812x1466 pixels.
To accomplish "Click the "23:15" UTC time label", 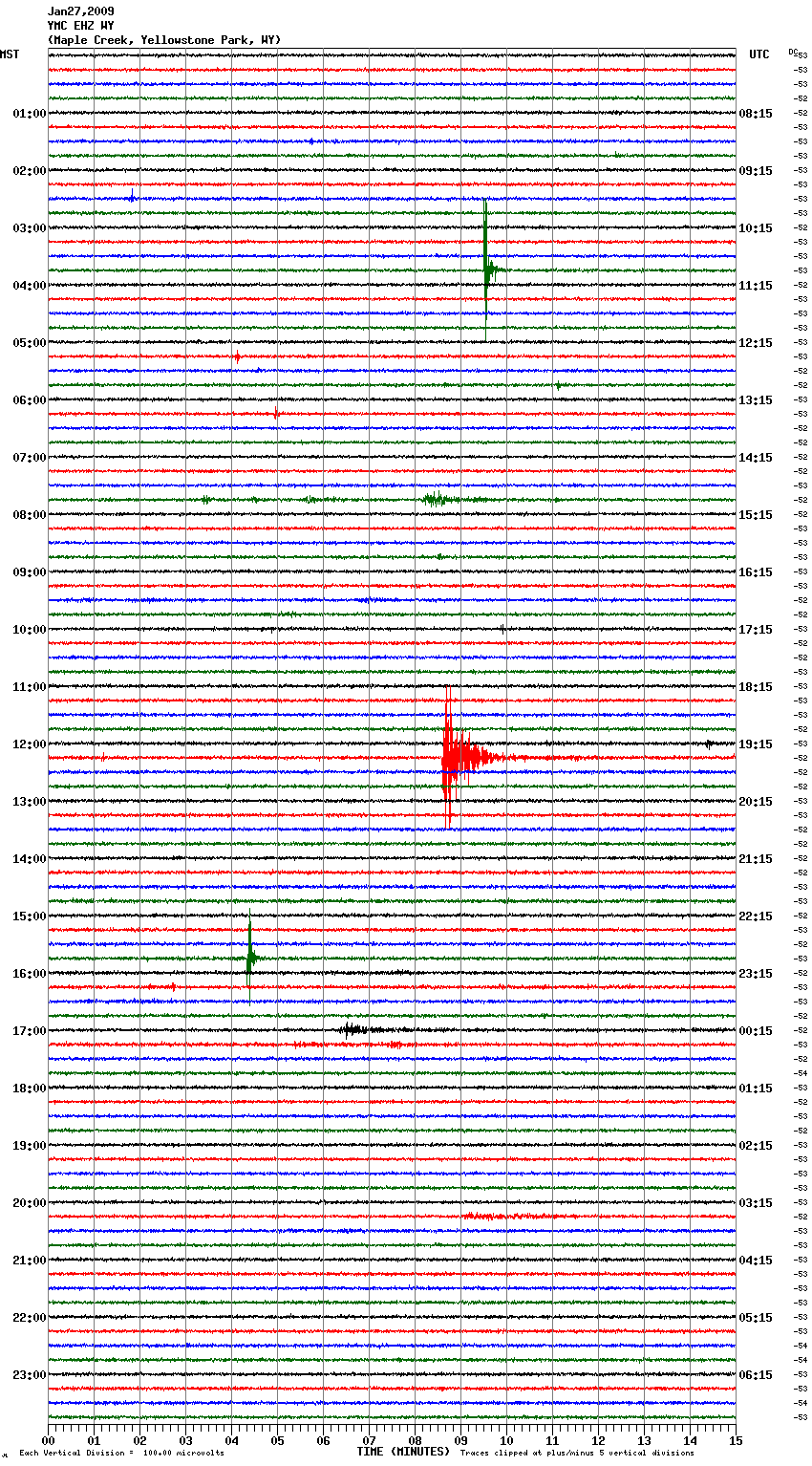I will tap(756, 974).
